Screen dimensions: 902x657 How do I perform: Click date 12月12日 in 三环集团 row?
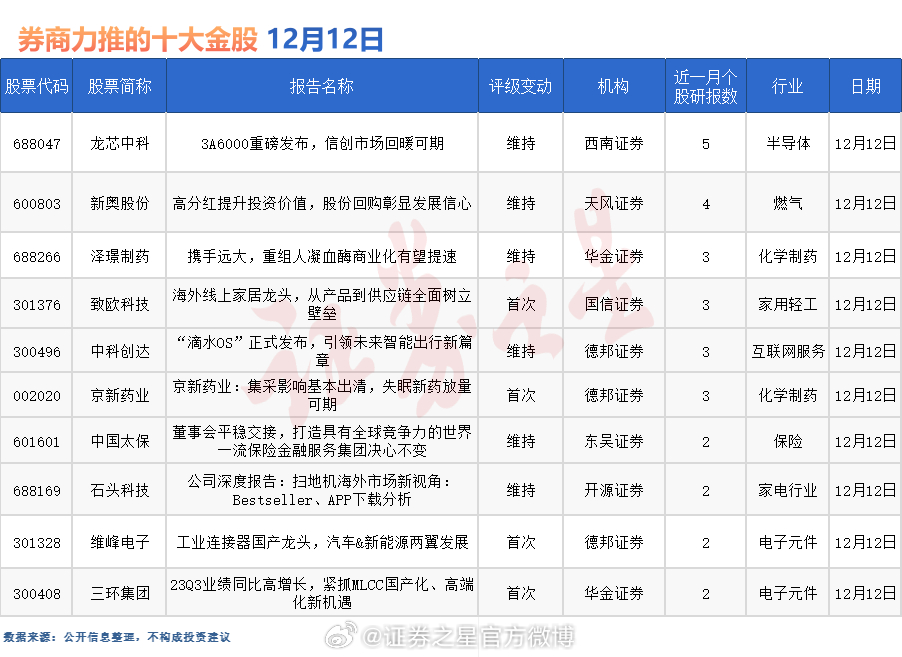865,593
